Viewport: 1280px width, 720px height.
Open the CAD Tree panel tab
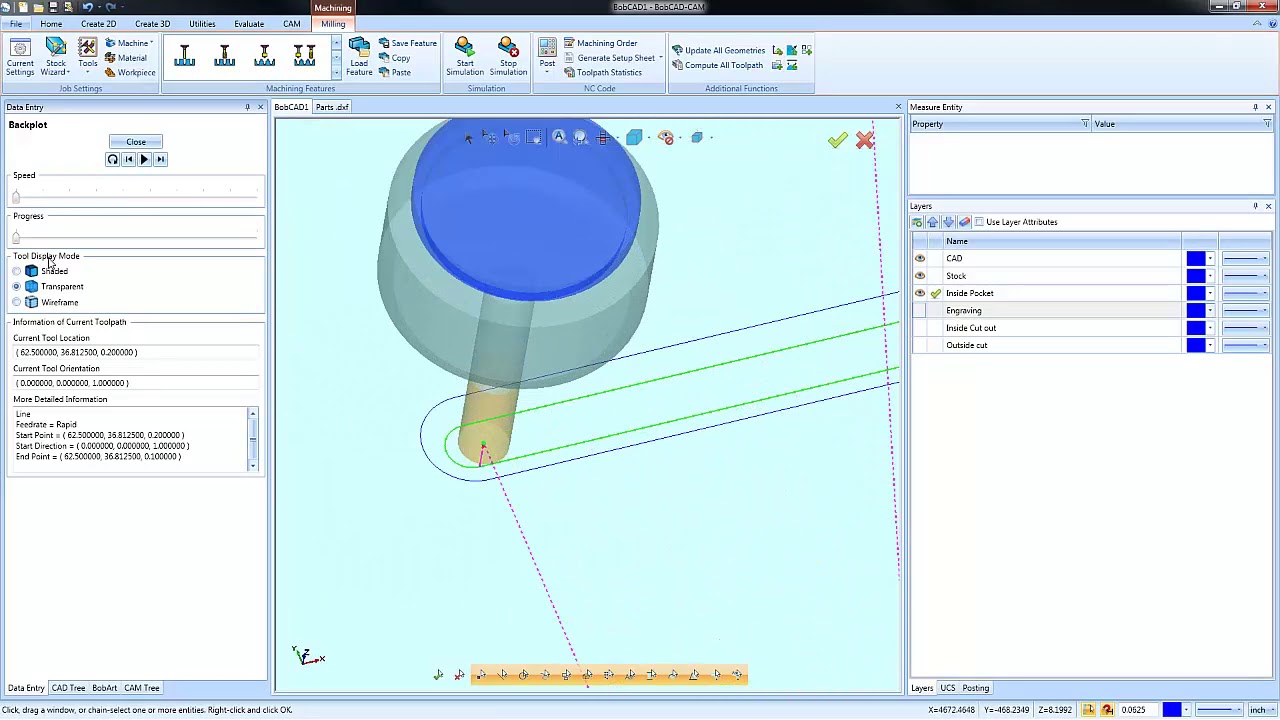(69, 688)
